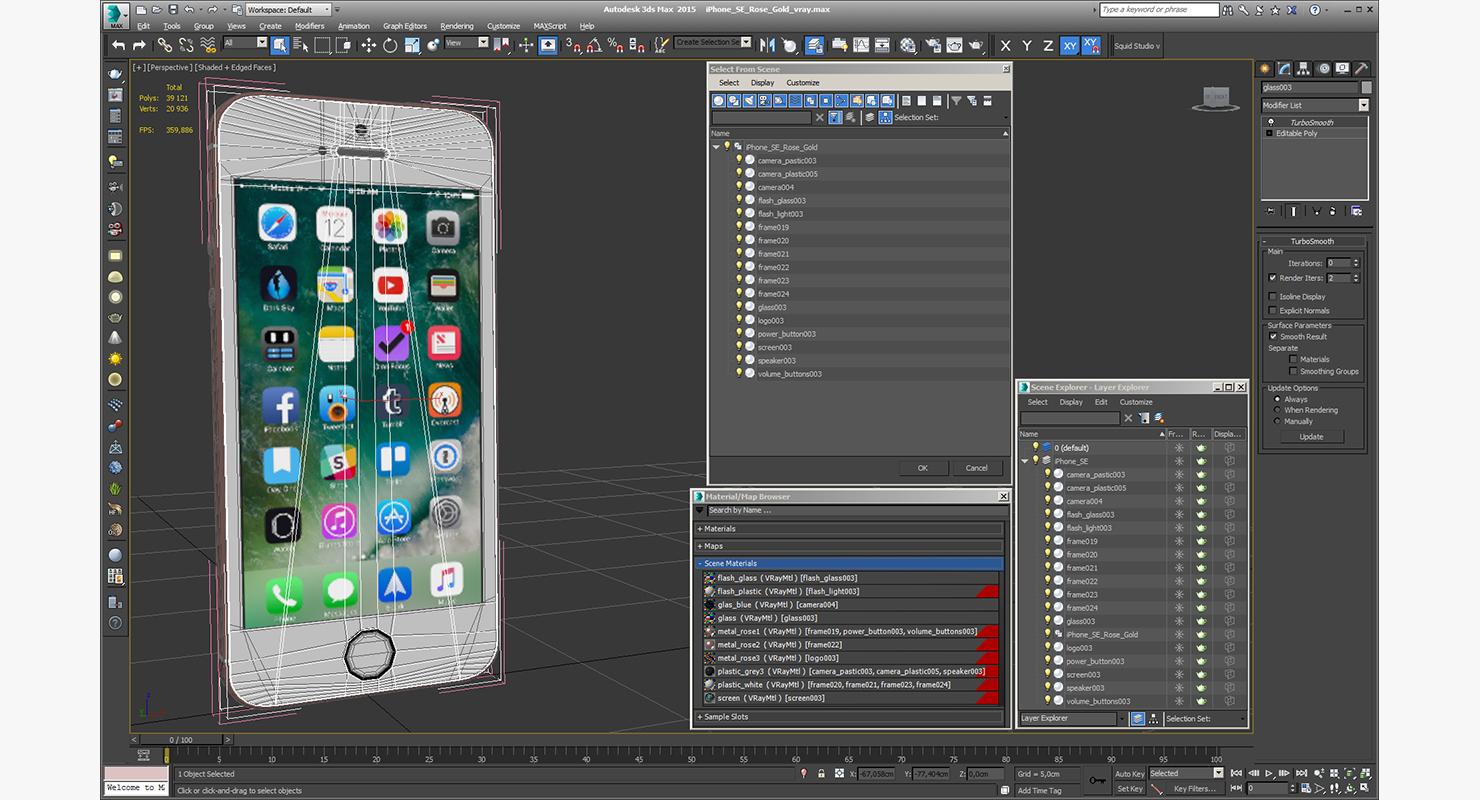Click the Undo arrow in main toolbar
The height and width of the screenshot is (800, 1480).
pos(119,45)
